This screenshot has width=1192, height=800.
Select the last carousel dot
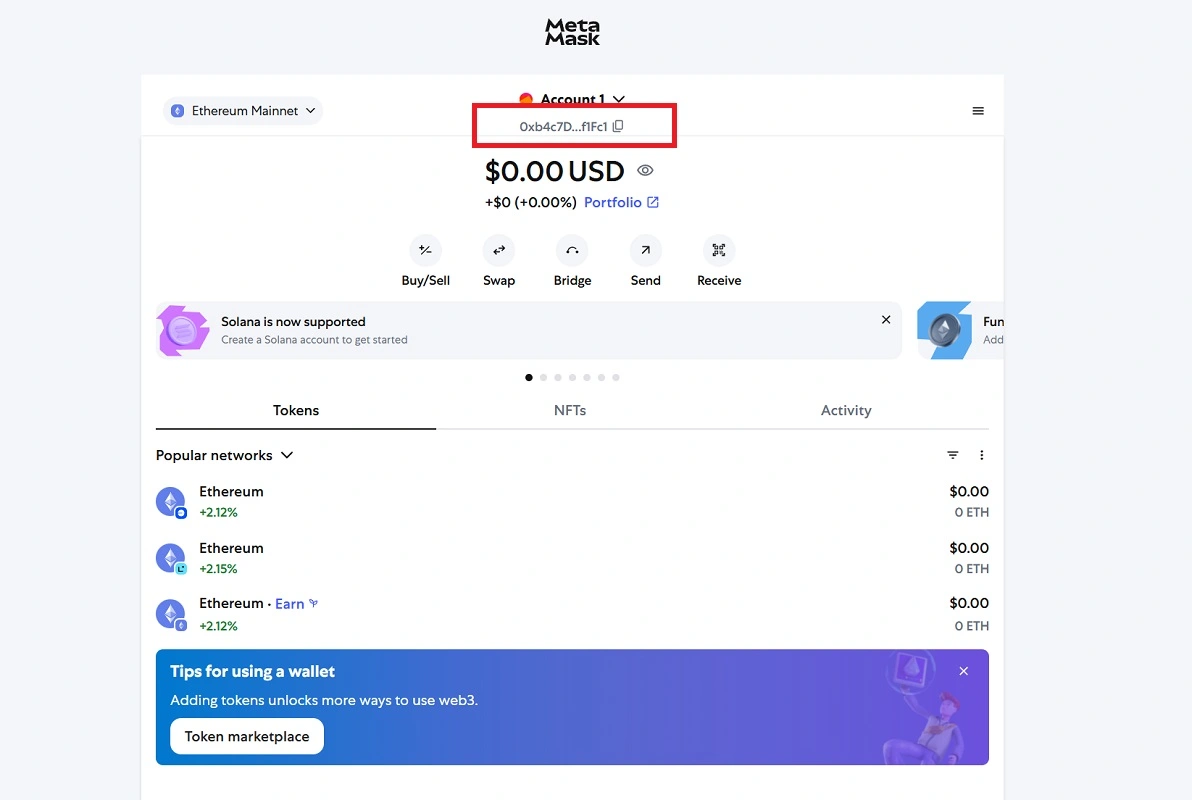pos(616,377)
